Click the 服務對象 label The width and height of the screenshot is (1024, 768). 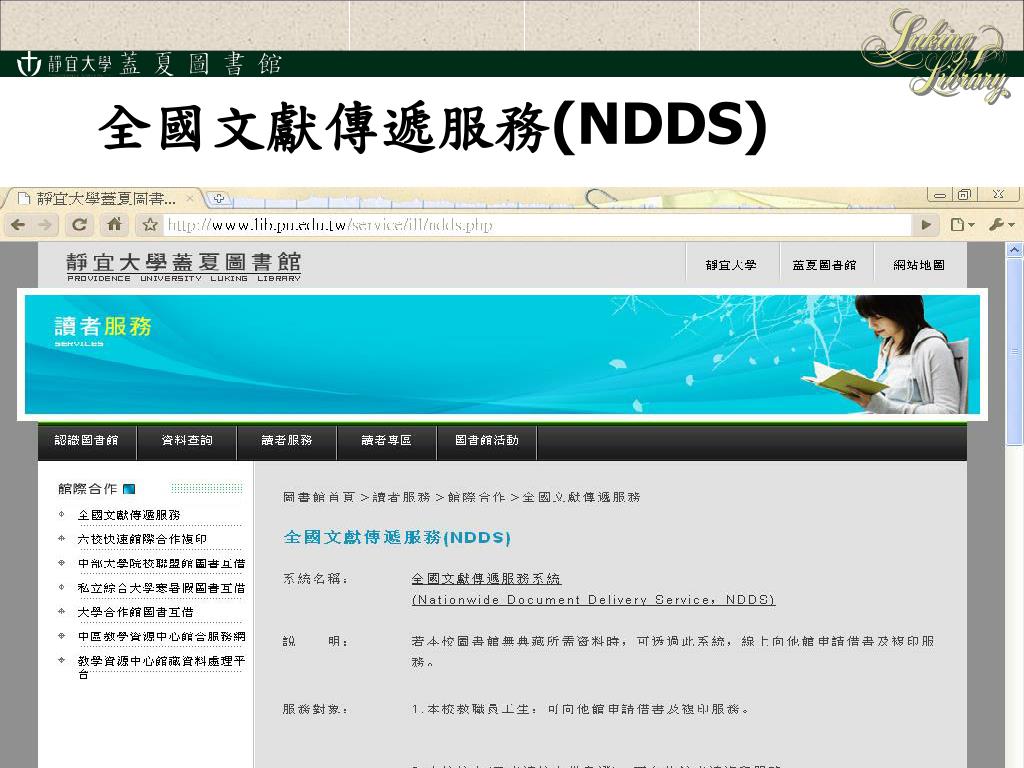315,709
